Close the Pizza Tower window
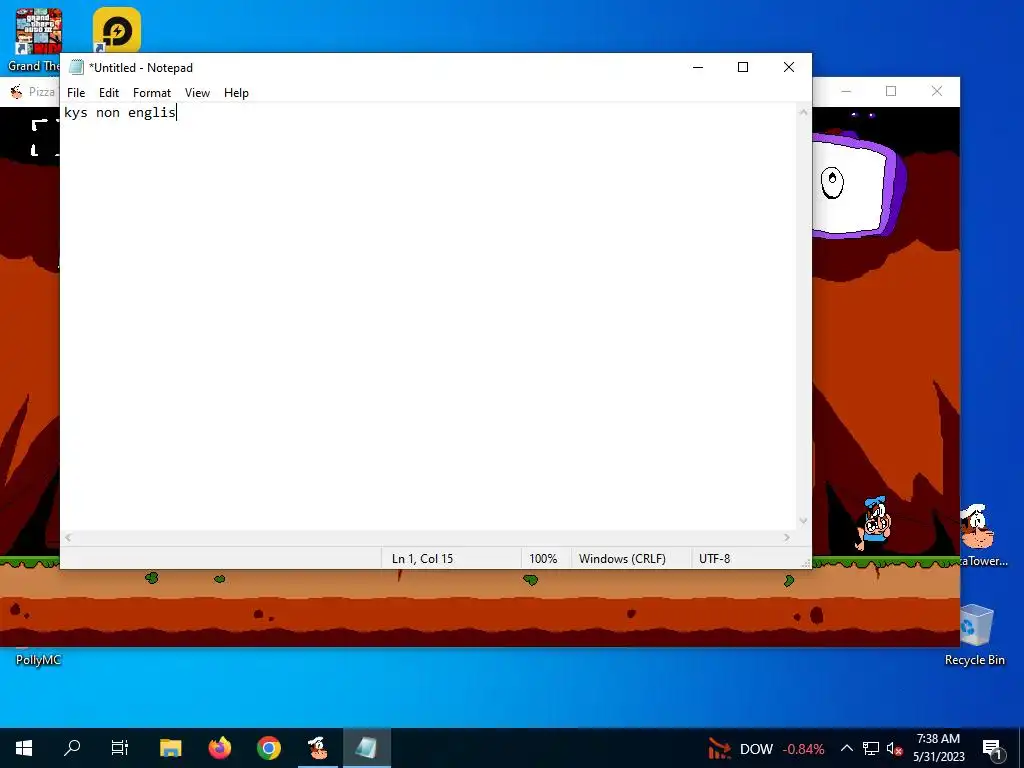The image size is (1024, 768). (x=936, y=91)
